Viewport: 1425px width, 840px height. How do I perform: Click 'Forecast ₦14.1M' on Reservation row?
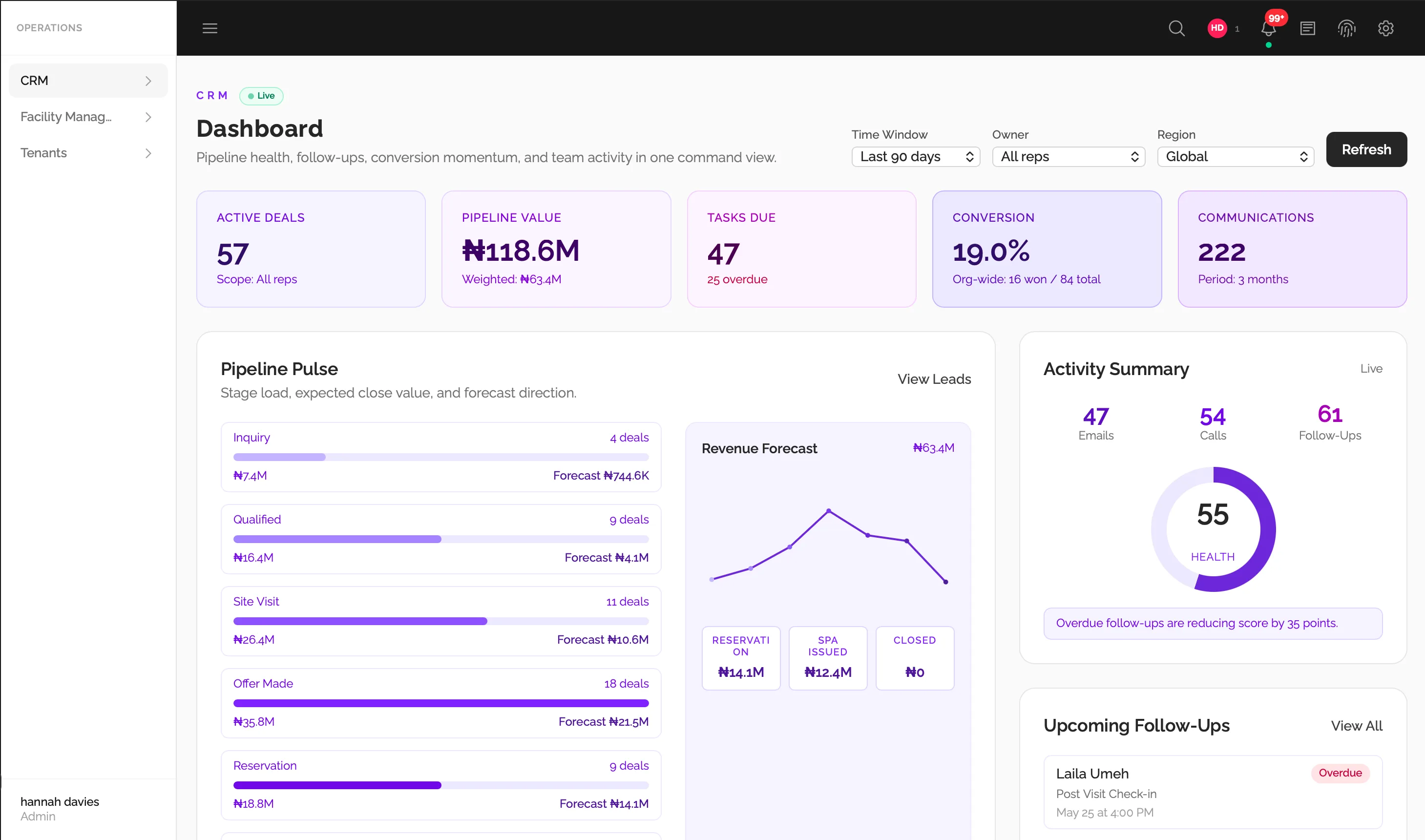click(x=604, y=804)
